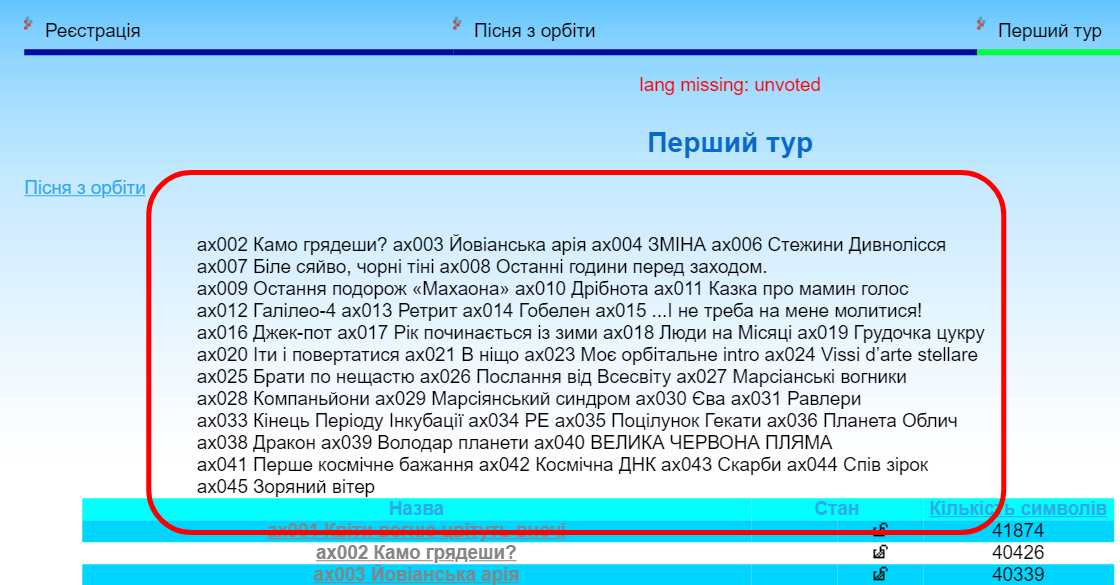
Task: Click the character count 40339
Action: coord(1018,575)
